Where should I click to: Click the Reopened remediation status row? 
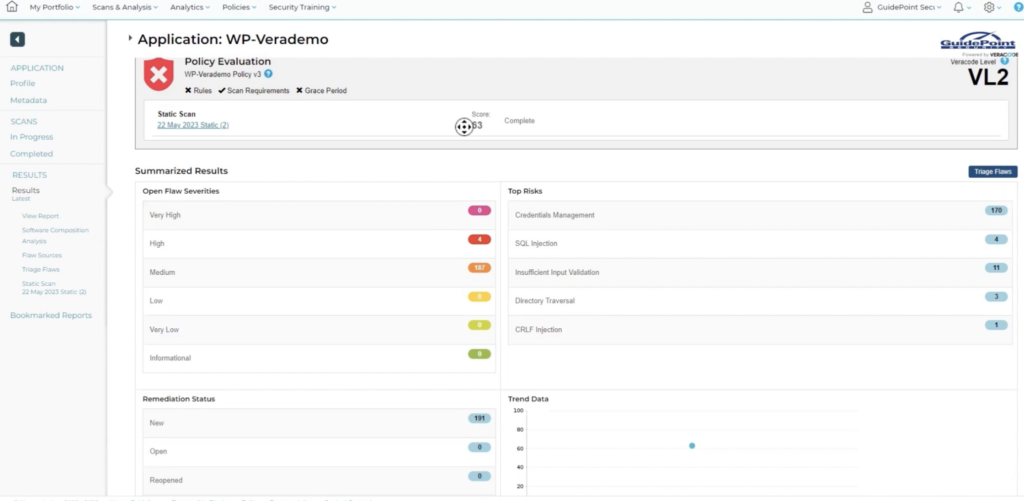[319, 480]
